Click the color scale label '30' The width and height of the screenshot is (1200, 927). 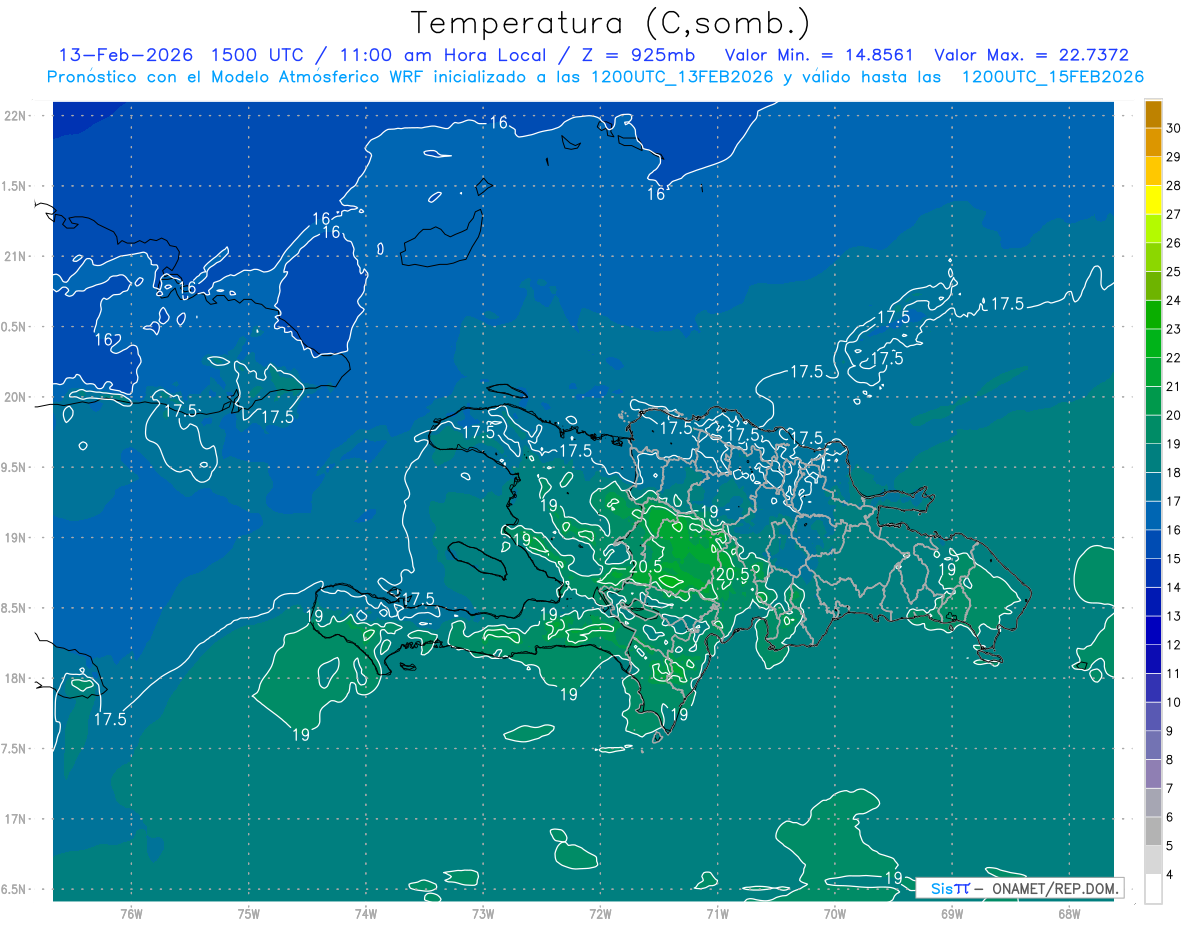coord(1174,128)
